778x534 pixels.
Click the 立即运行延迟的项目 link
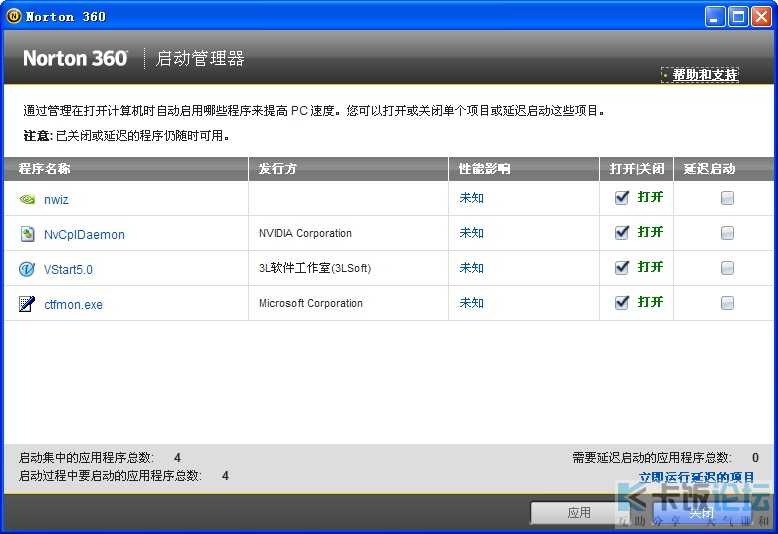coord(697,477)
